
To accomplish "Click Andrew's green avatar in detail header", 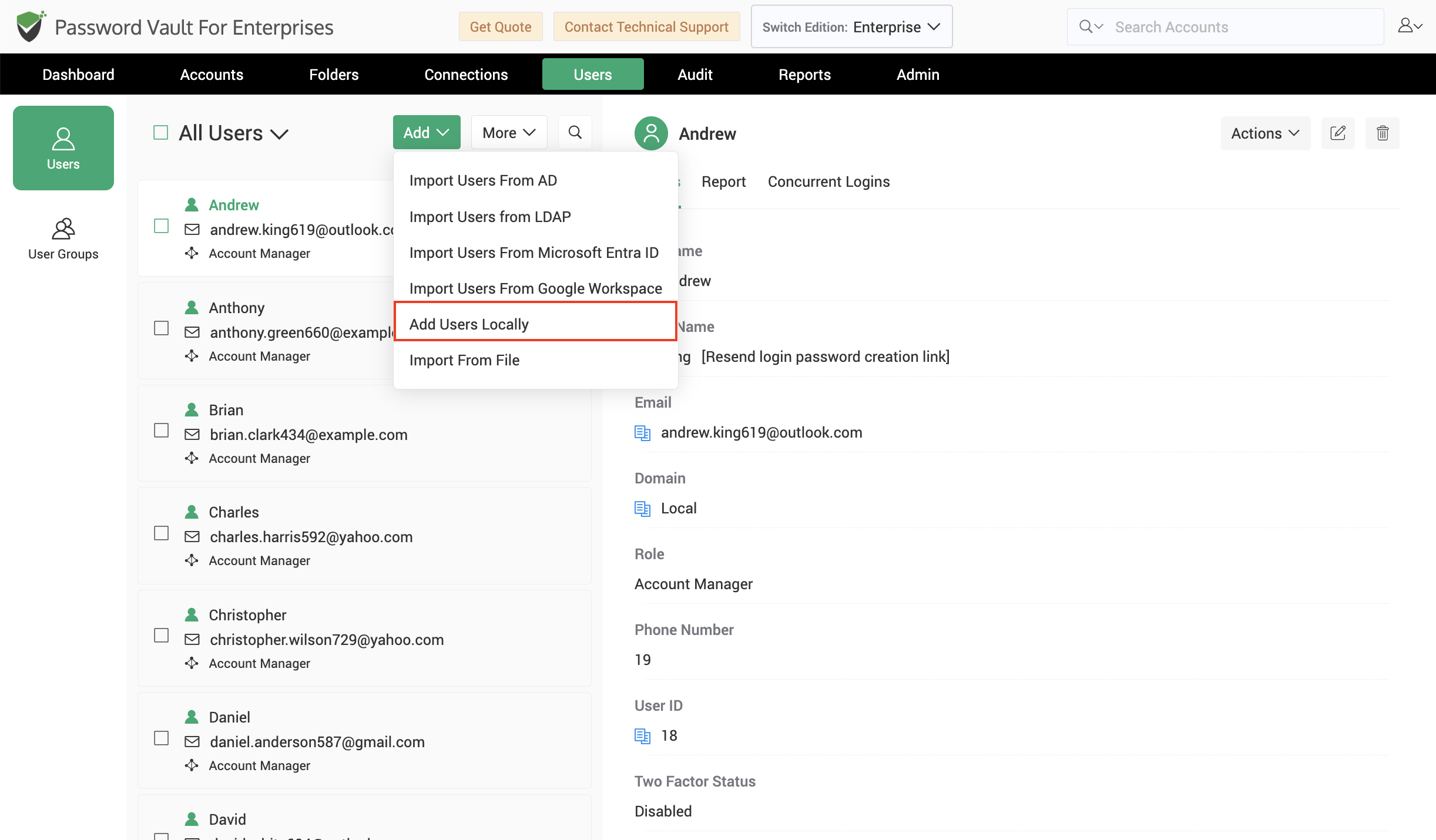I will pyautogui.click(x=651, y=133).
